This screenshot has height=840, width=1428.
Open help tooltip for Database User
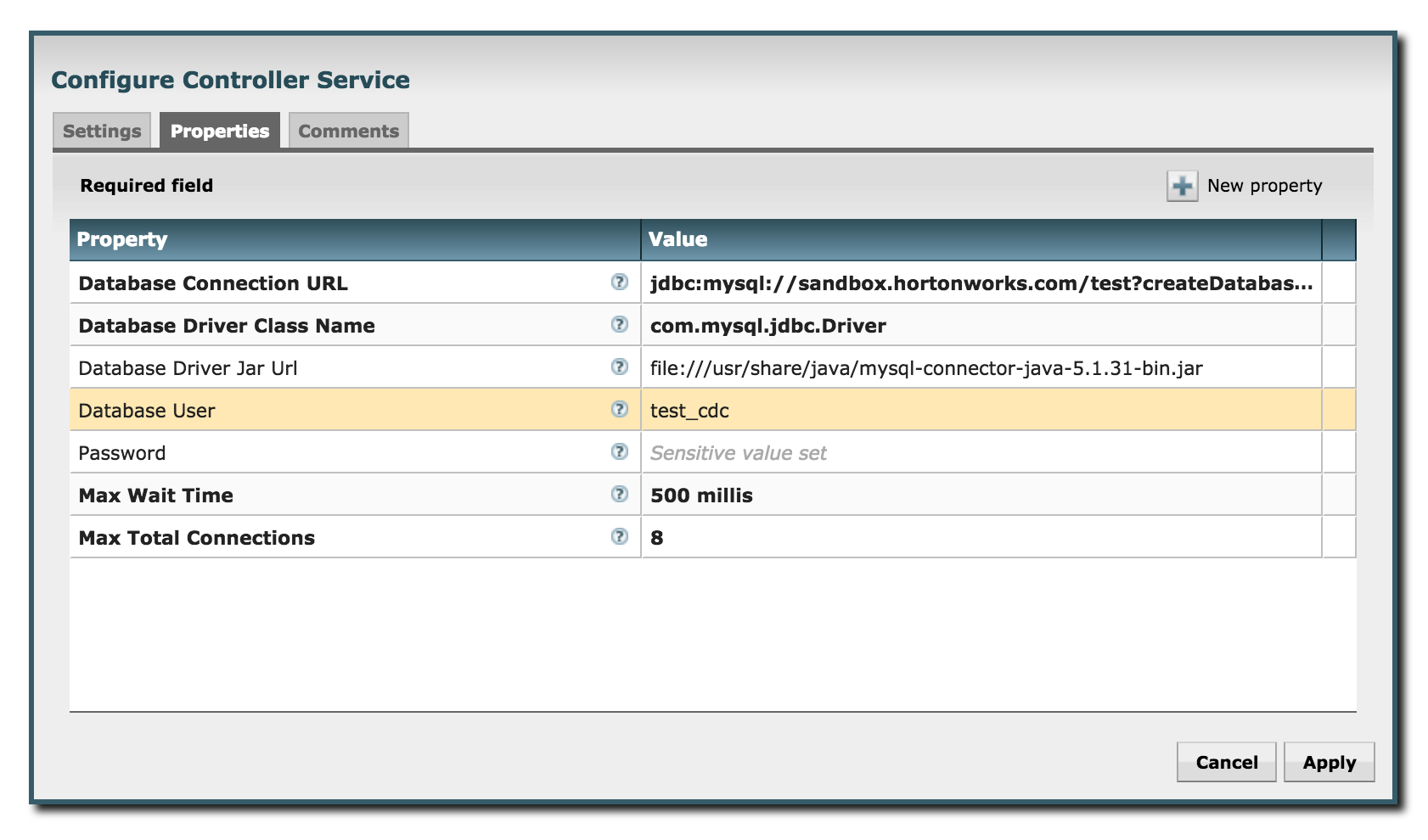(620, 411)
